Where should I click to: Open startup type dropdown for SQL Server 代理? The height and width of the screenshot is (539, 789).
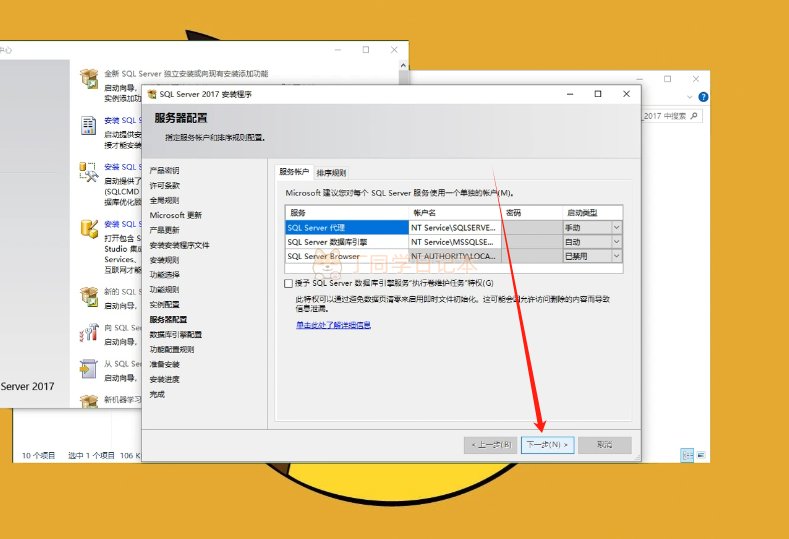616,227
